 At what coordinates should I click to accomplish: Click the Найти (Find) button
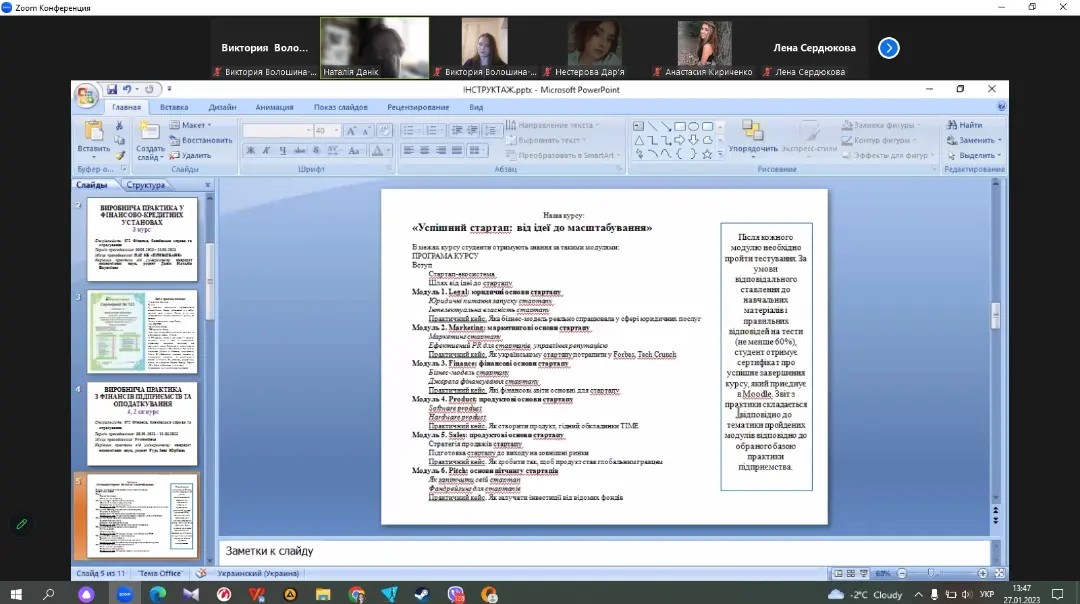click(x=964, y=125)
